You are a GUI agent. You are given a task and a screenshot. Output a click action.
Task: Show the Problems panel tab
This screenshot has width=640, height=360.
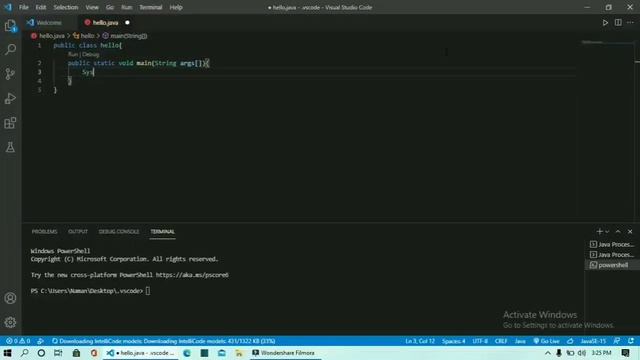pyautogui.click(x=44, y=232)
